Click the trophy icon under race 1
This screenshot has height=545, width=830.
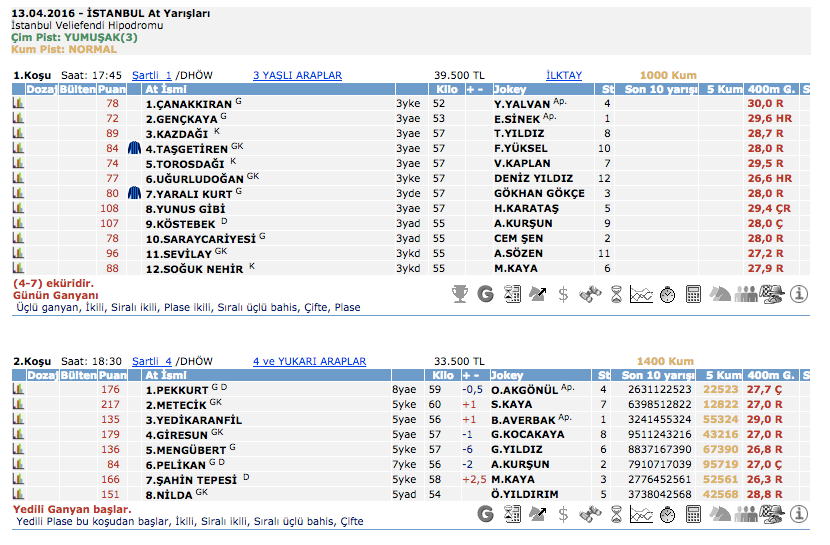(460, 294)
